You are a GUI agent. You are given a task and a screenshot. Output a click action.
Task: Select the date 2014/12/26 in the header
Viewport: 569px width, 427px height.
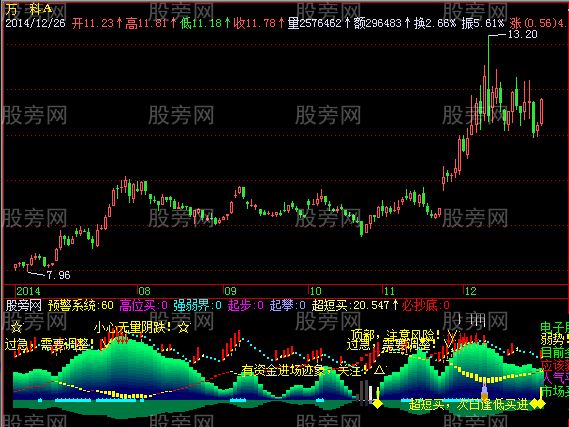pos(35,24)
